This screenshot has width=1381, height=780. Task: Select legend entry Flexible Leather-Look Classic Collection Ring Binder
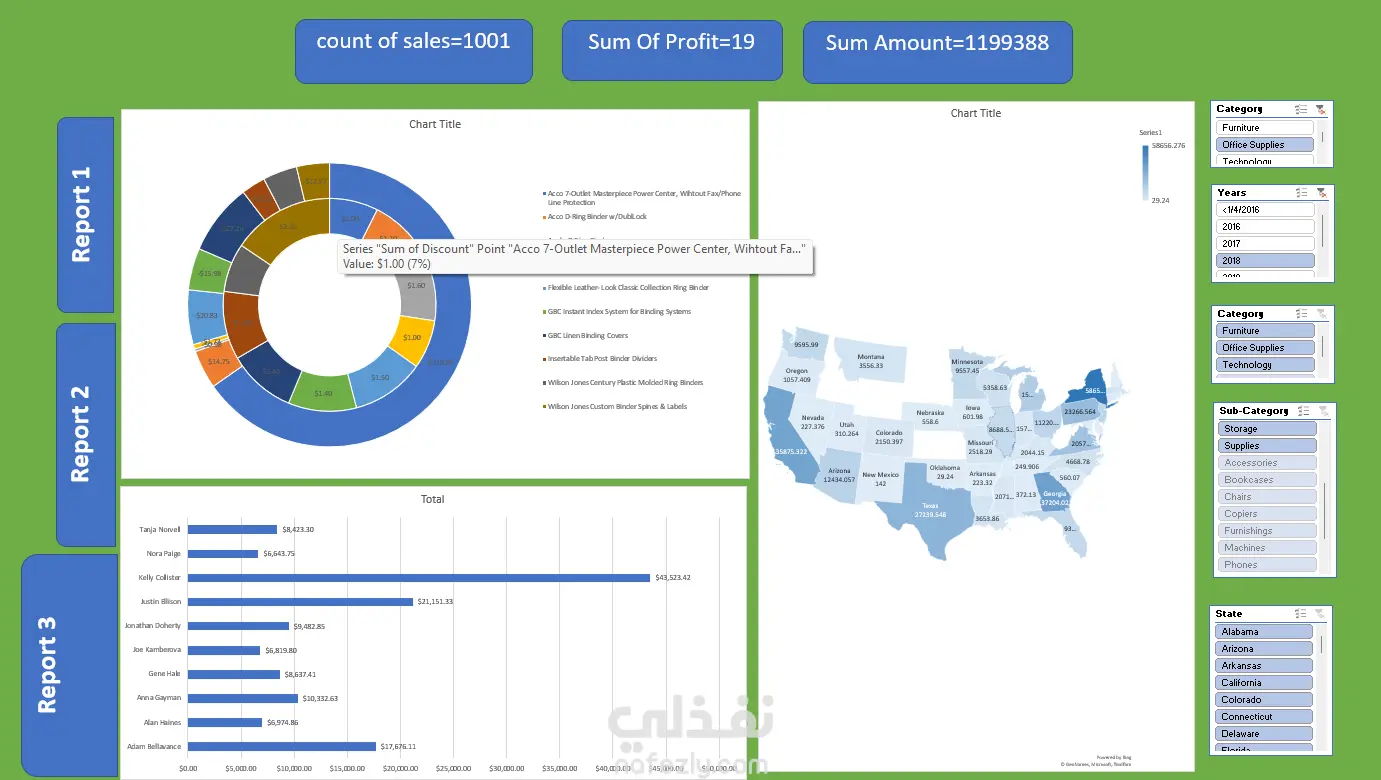[625, 288]
